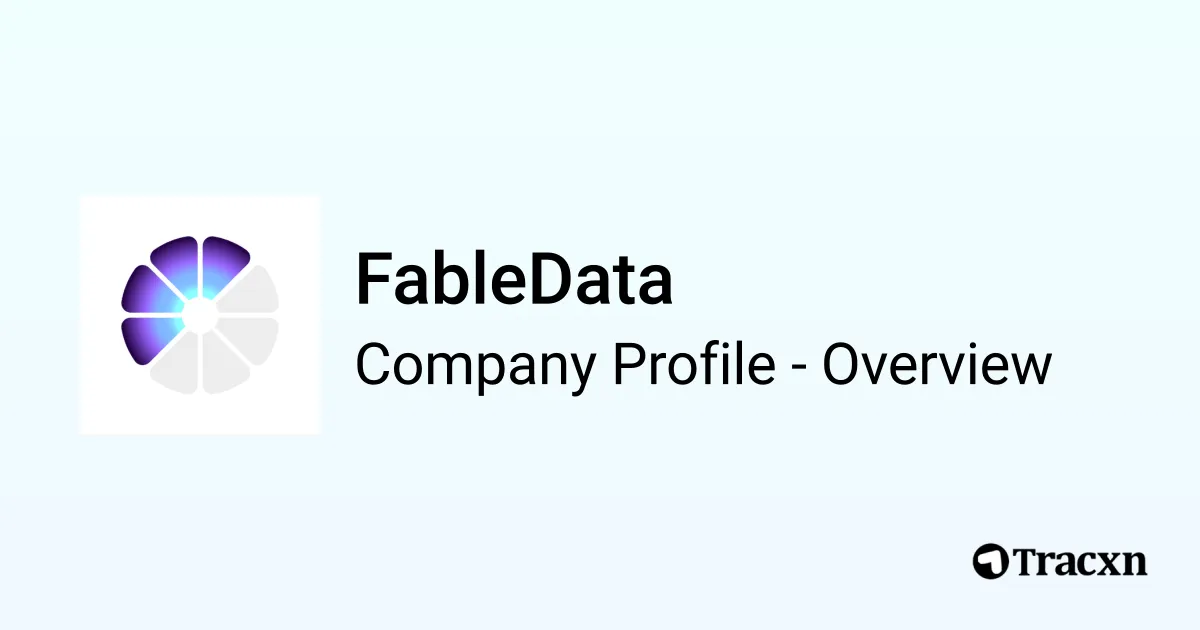The height and width of the screenshot is (630, 1200).
Task: Click the white logo tile's top-left corner
Action: pos(84,200)
